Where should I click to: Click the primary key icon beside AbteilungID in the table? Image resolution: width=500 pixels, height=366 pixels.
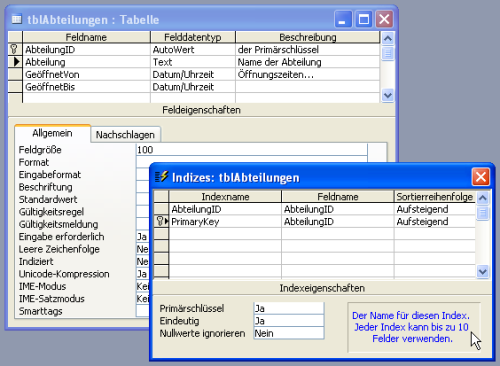[14, 49]
